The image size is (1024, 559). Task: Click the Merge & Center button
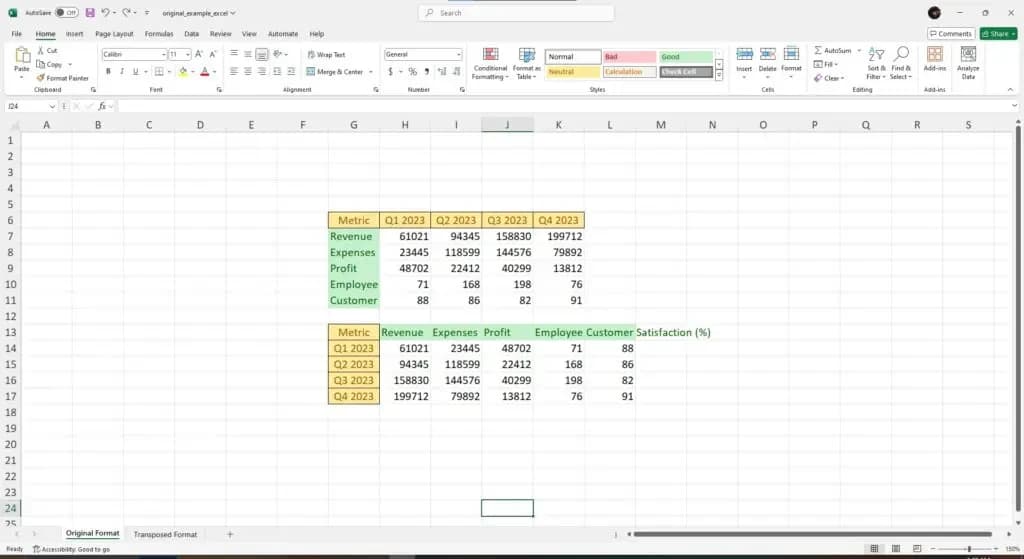pyautogui.click(x=334, y=72)
